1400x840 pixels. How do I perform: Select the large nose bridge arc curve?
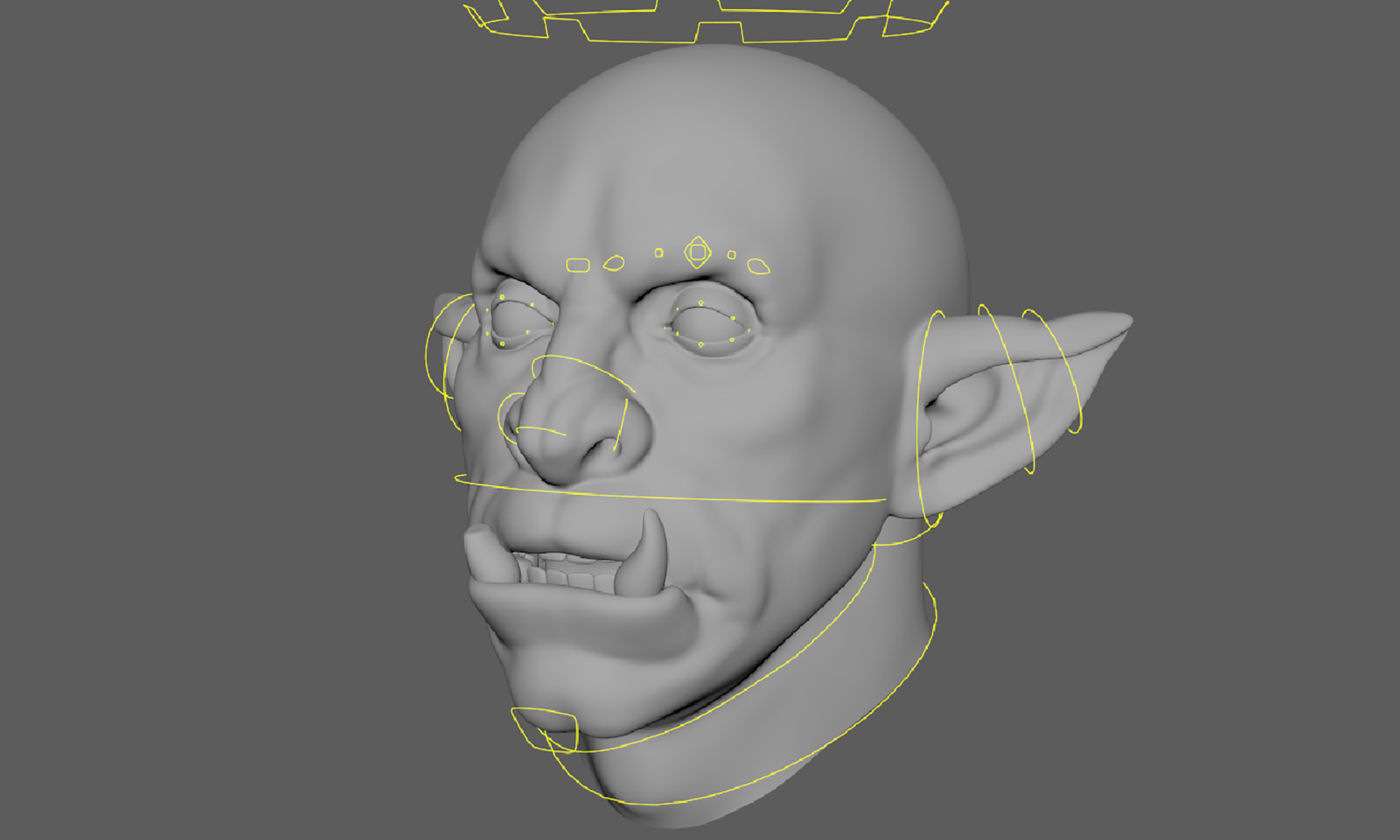[x=581, y=362]
